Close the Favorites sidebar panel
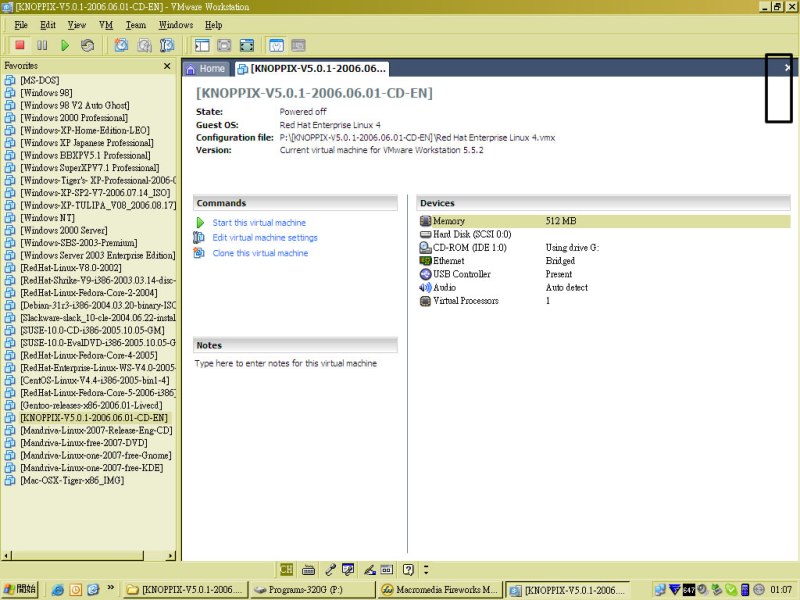The image size is (800, 600). 167,66
